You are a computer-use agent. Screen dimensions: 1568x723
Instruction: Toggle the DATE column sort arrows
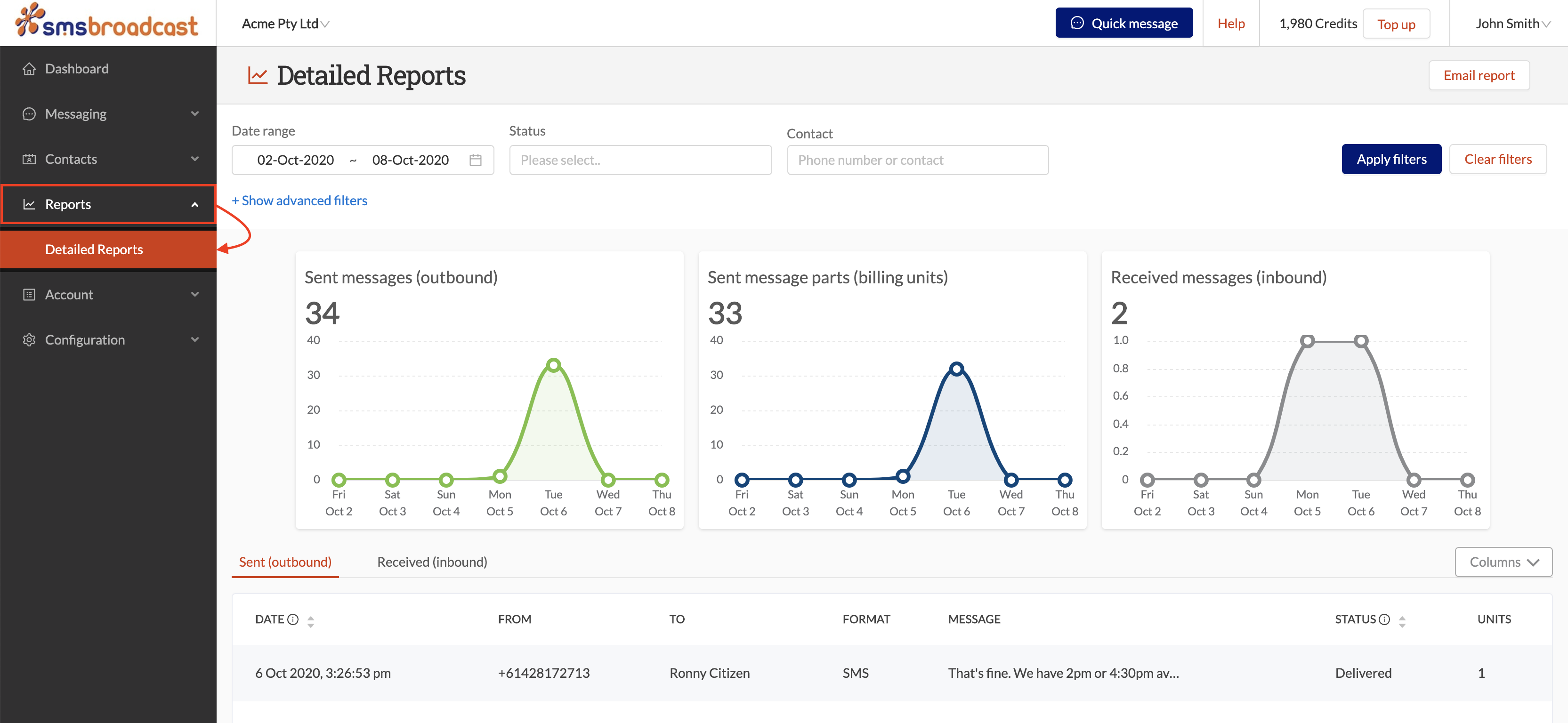[310, 619]
